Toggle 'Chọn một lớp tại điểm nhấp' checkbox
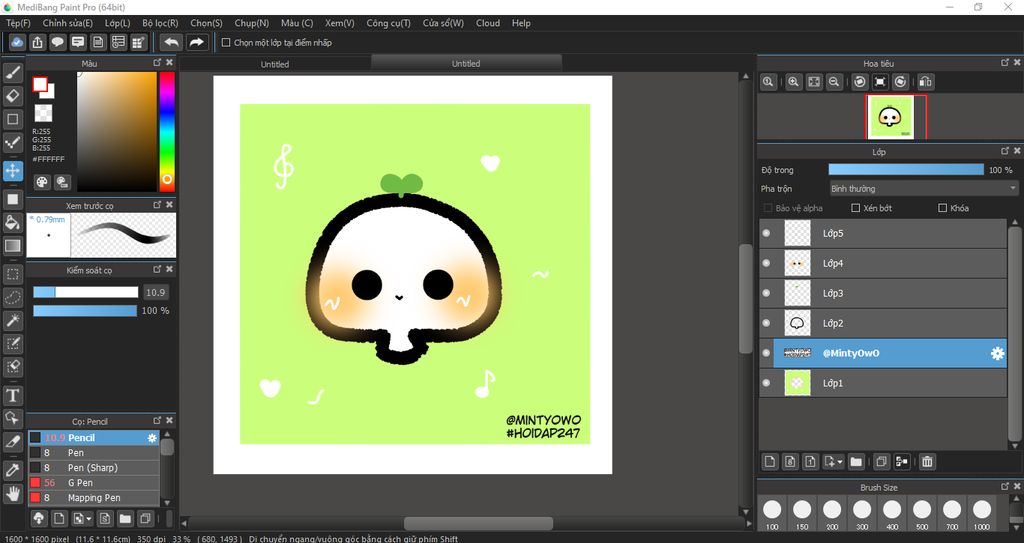The height and width of the screenshot is (543, 1024). coord(226,42)
